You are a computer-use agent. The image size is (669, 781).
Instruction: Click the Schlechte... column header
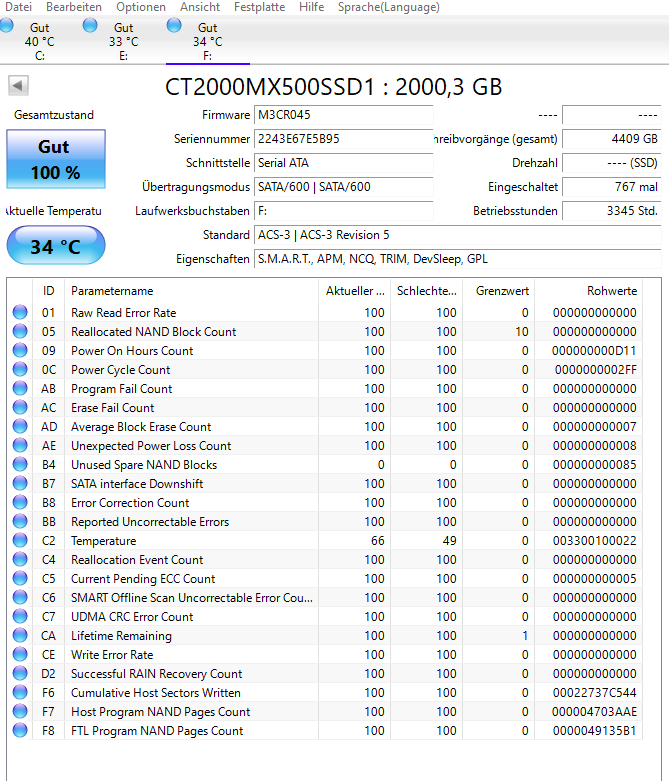click(427, 291)
